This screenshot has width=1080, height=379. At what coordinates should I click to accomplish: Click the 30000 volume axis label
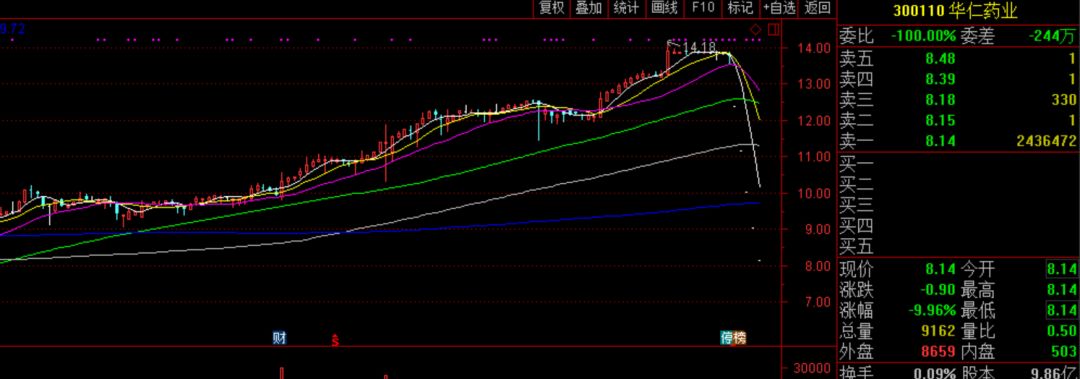(x=813, y=369)
